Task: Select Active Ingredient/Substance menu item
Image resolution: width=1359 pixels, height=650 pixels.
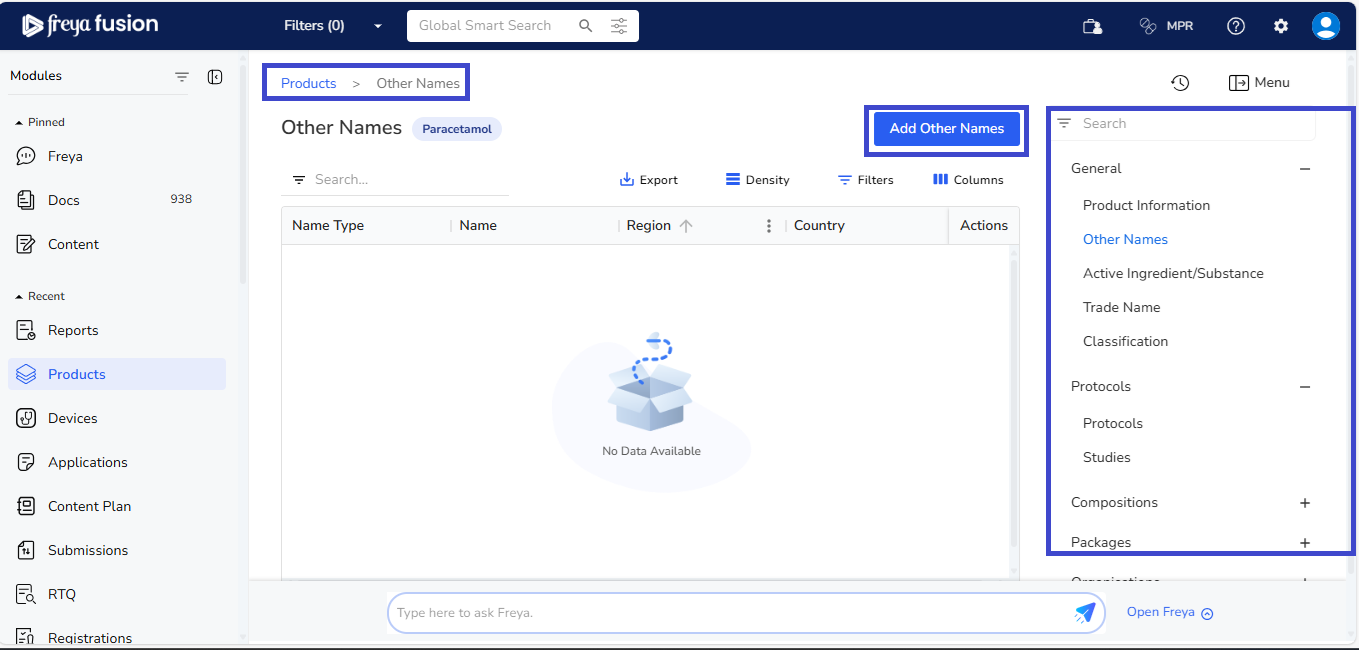Action: click(x=1173, y=273)
